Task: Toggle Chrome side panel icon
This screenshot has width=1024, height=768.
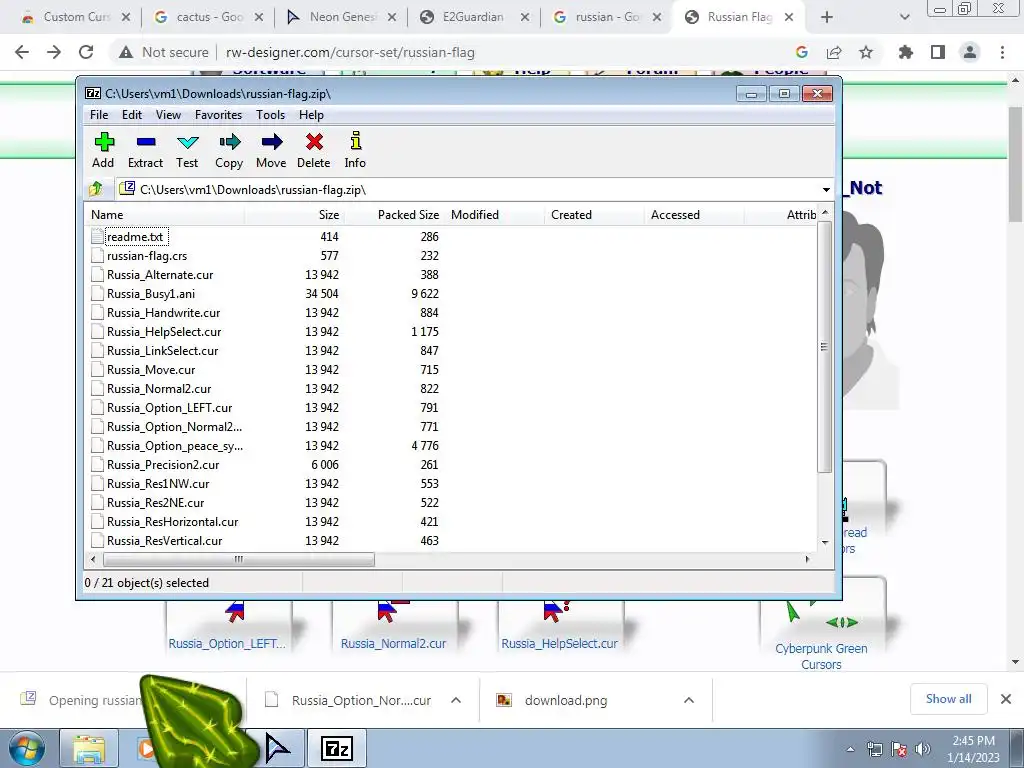Action: [x=938, y=52]
